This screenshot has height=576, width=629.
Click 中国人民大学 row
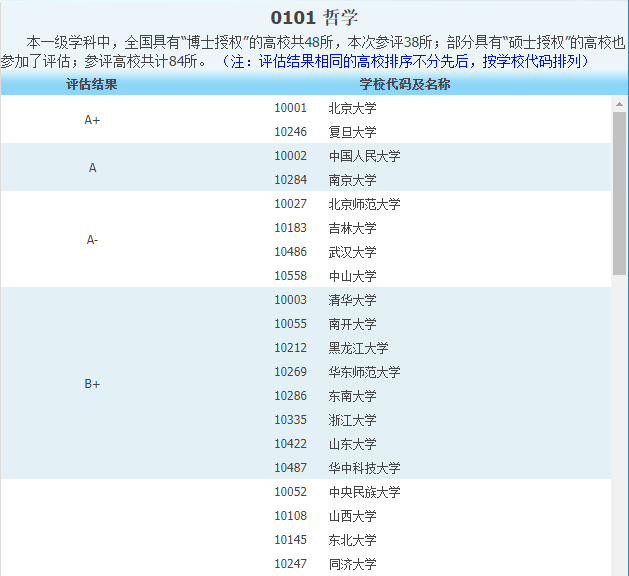tap(398, 156)
